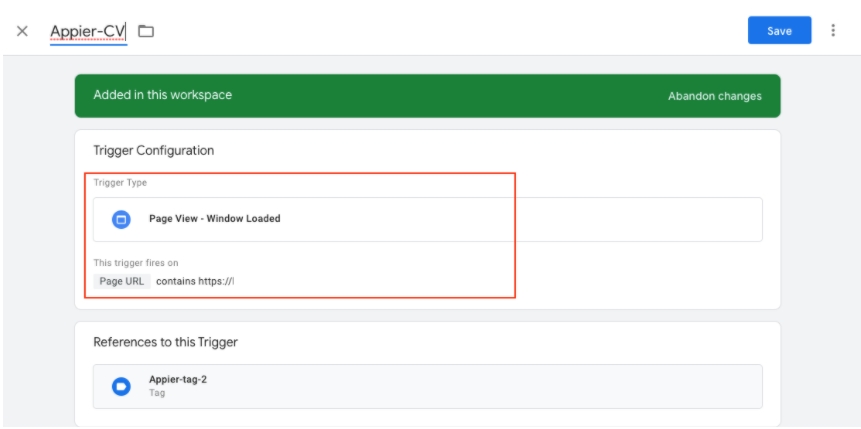Viewport: 861px width, 429px height.
Task: Click Abandon changes in the green banner
Action: tap(714, 96)
